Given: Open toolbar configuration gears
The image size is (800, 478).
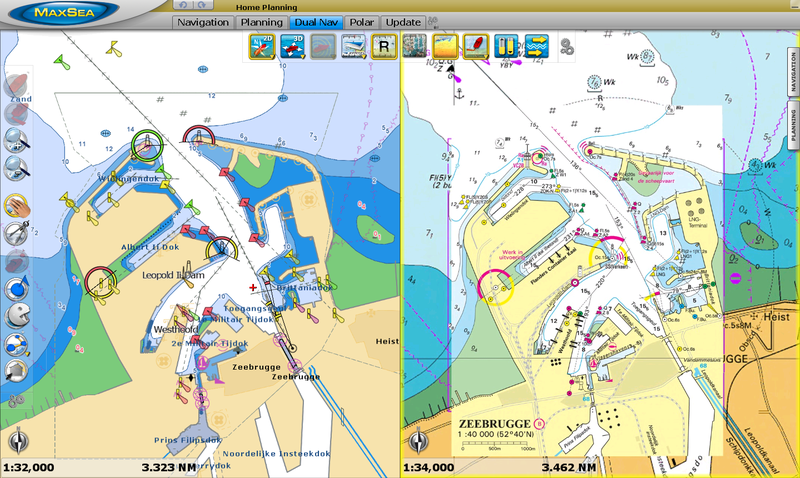Looking at the screenshot, I should [567, 46].
